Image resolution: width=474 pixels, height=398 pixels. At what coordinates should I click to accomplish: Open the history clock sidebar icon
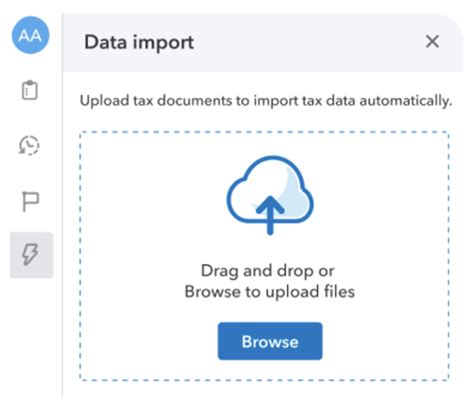point(29,145)
